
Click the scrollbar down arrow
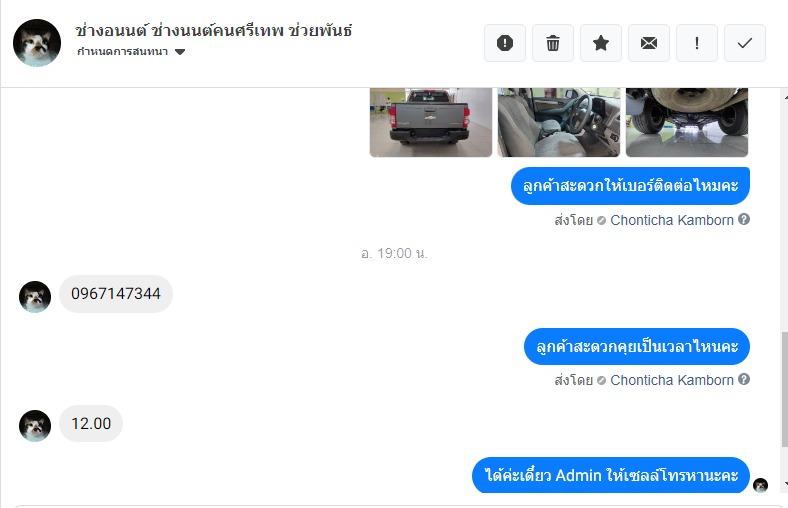(784, 484)
